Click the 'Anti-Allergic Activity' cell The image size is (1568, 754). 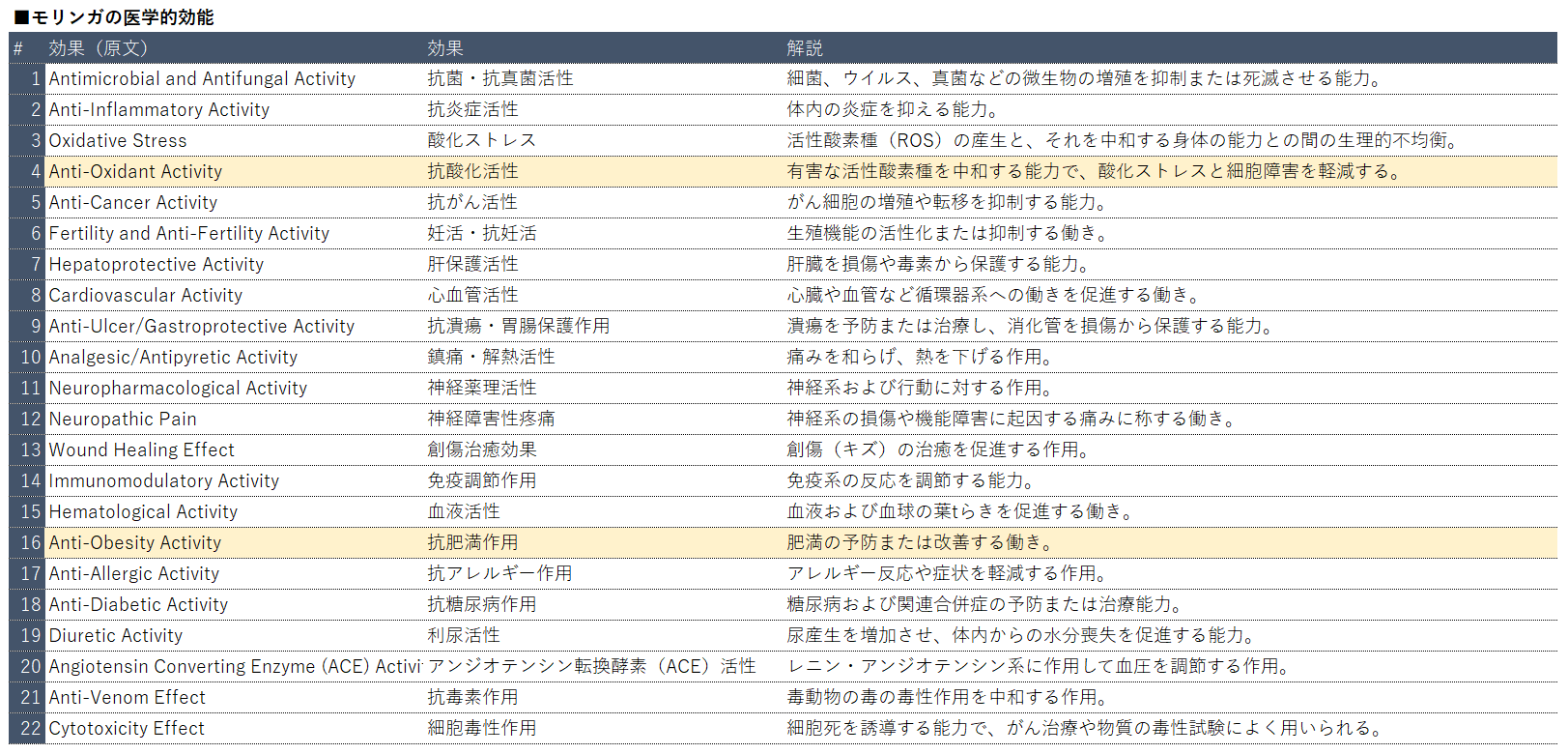click(x=235, y=574)
